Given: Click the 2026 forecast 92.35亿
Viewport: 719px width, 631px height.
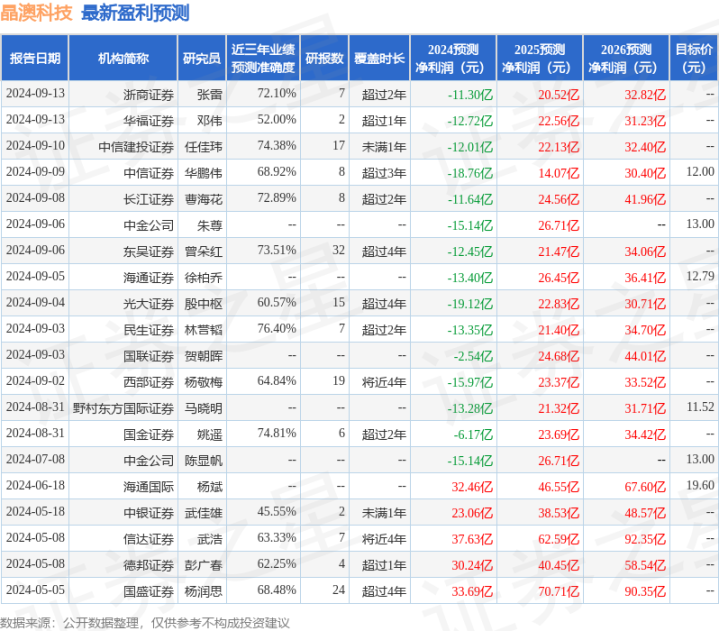Looking at the screenshot, I should click(x=645, y=539).
